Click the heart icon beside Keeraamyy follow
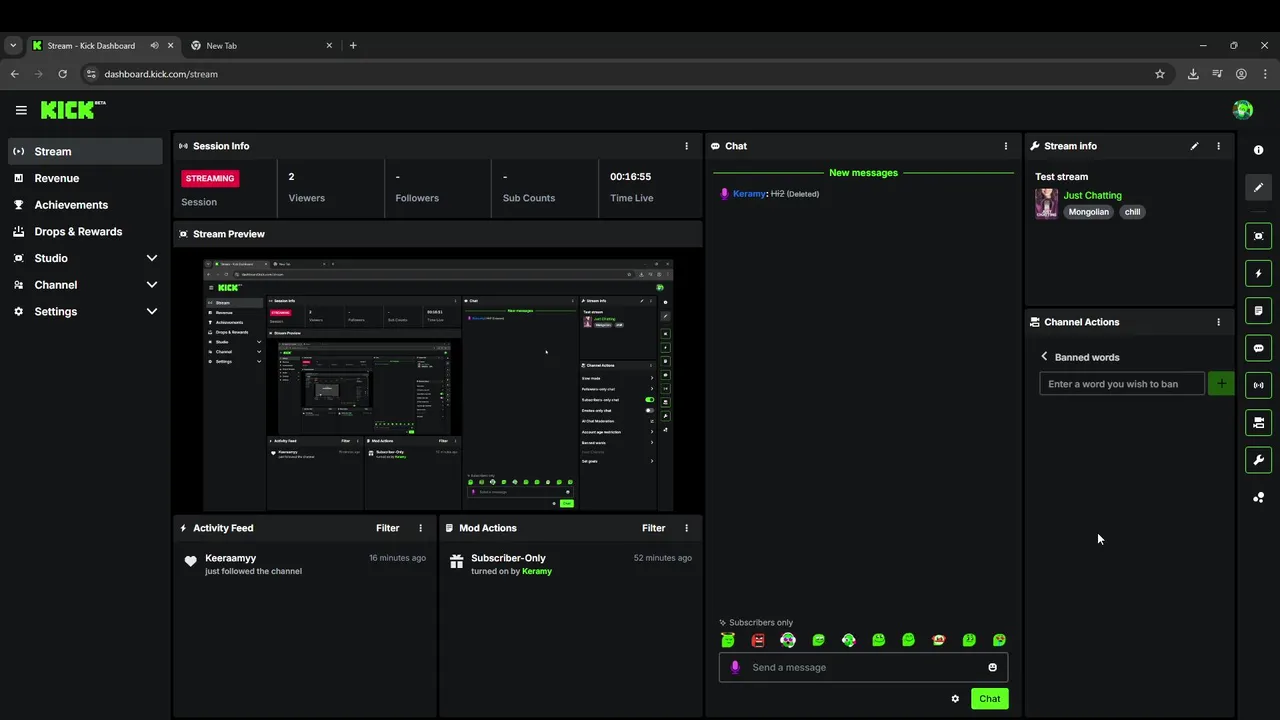1280x720 pixels. pos(190,562)
